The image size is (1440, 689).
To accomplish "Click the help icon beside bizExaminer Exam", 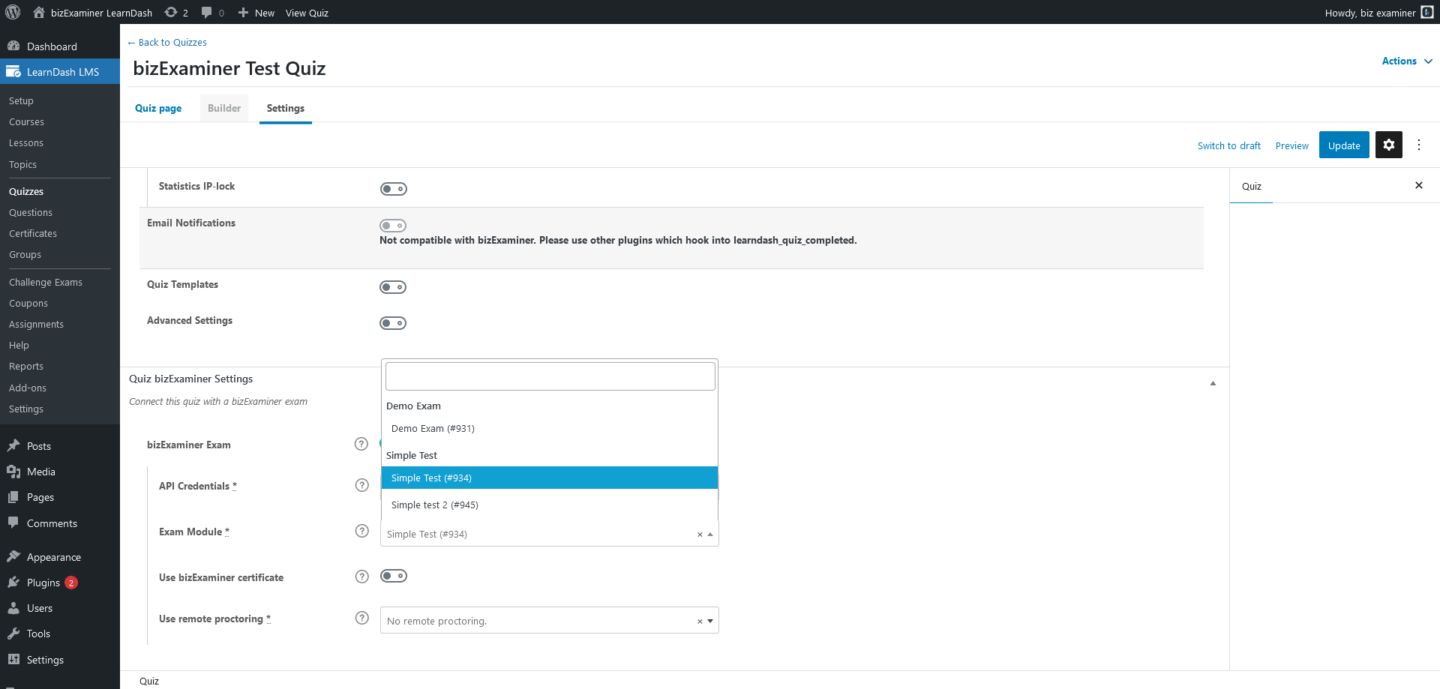I will [361, 444].
